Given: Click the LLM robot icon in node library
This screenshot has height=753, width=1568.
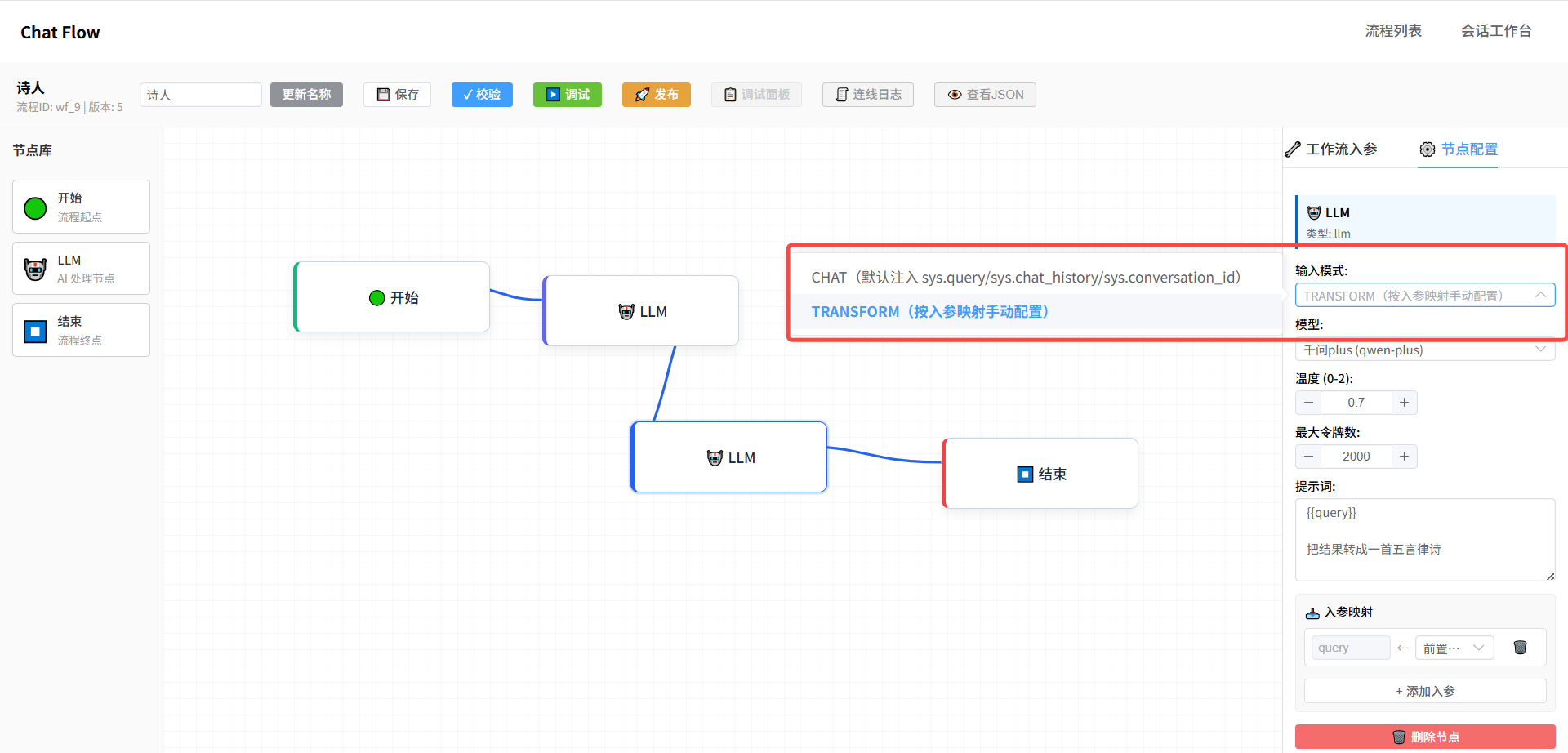Looking at the screenshot, I should pos(35,269).
